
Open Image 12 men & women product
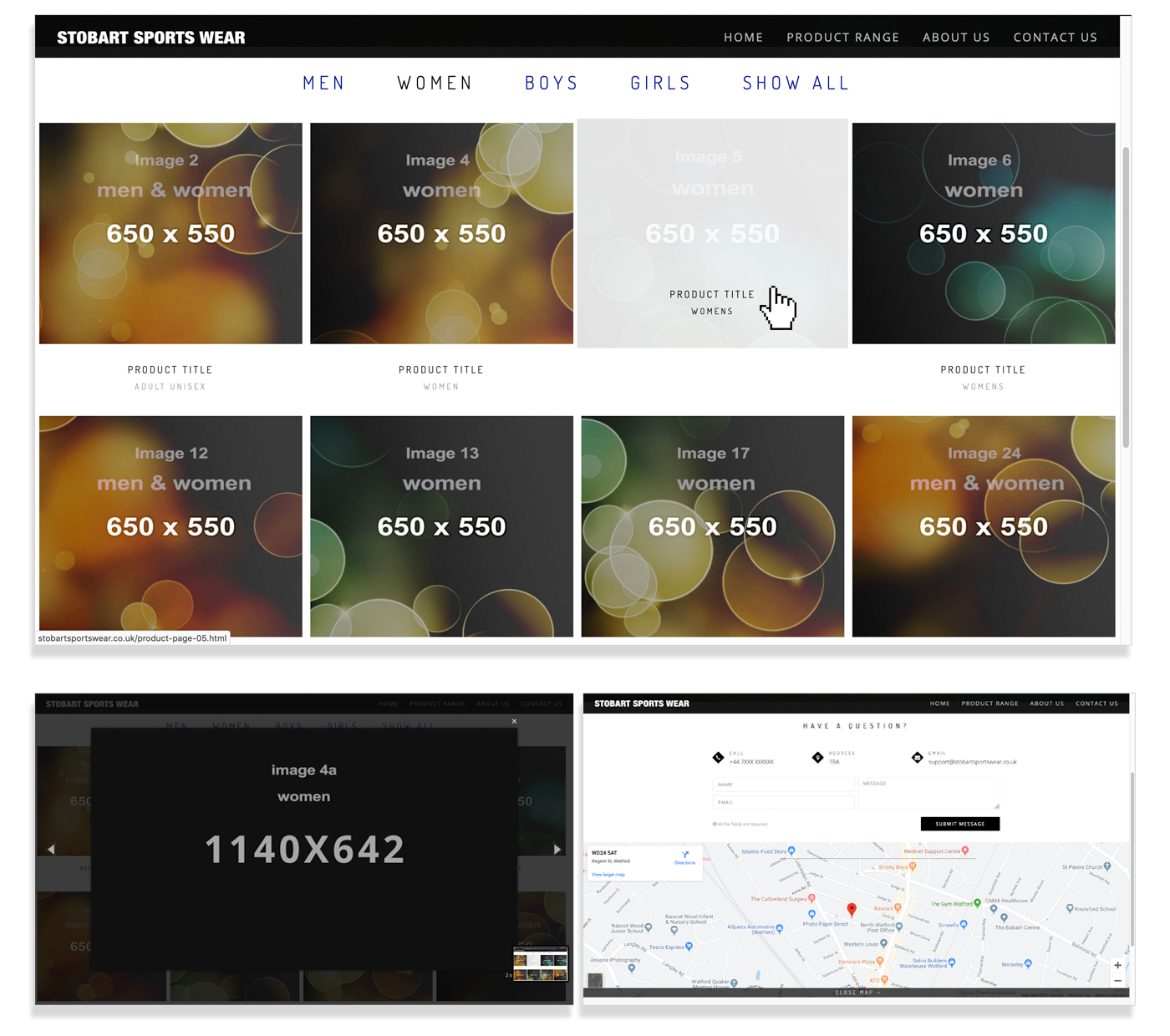click(170, 526)
